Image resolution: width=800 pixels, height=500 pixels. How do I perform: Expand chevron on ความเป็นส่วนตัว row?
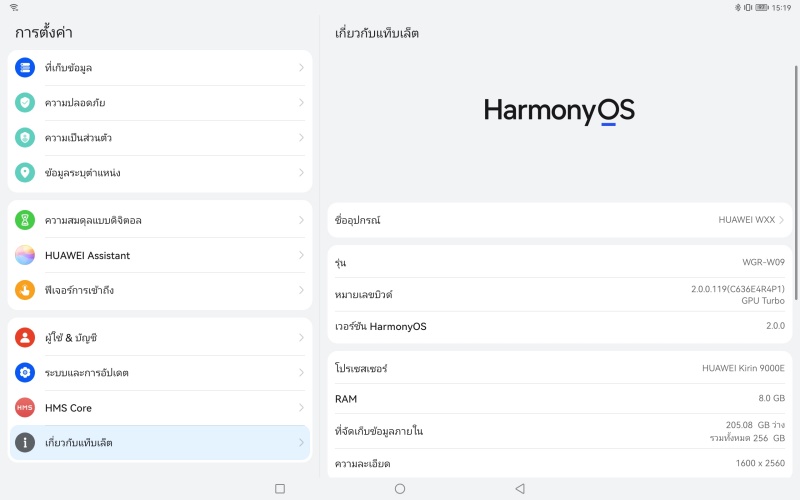(x=301, y=138)
